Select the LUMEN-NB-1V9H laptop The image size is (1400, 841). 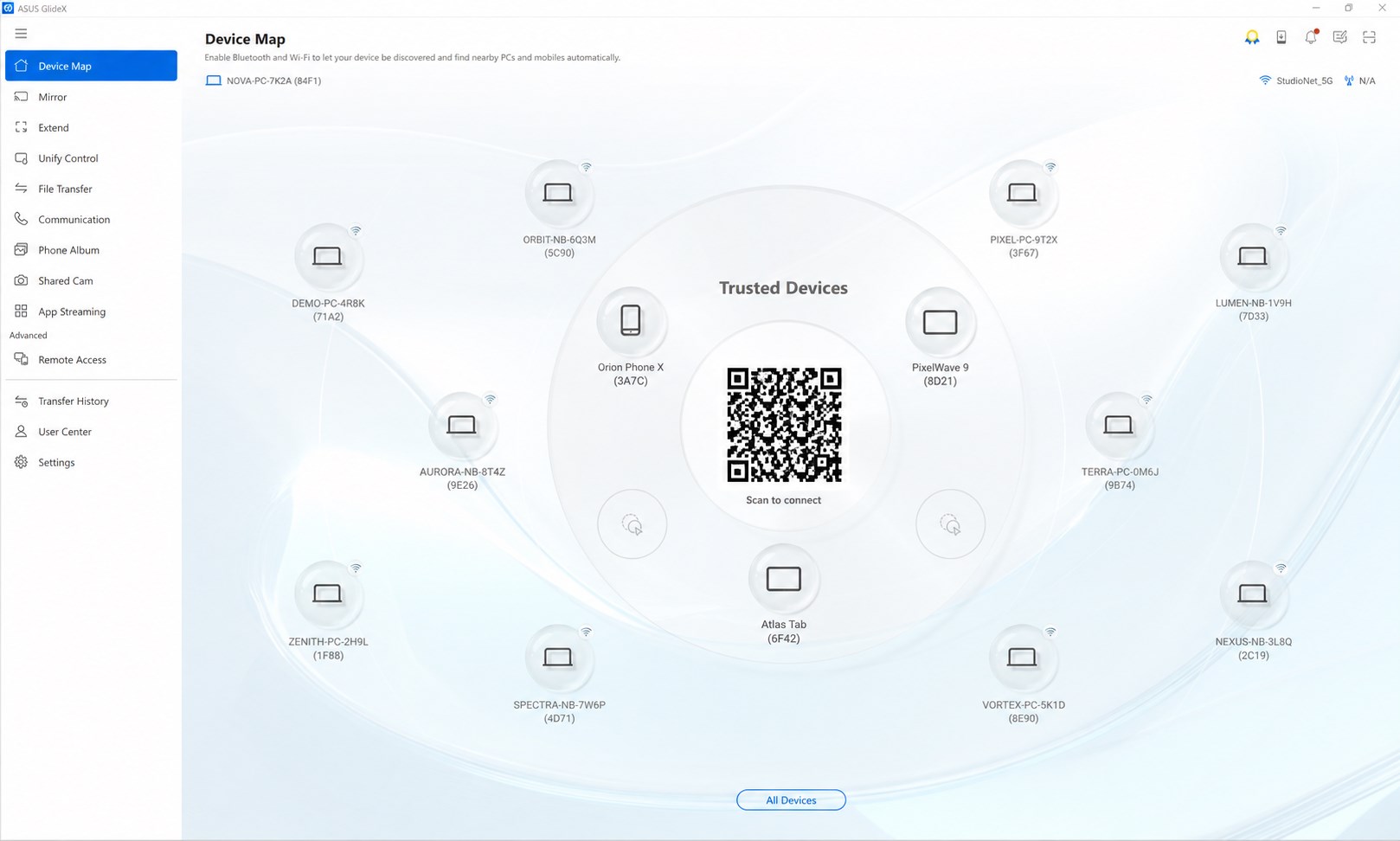pos(1253,257)
